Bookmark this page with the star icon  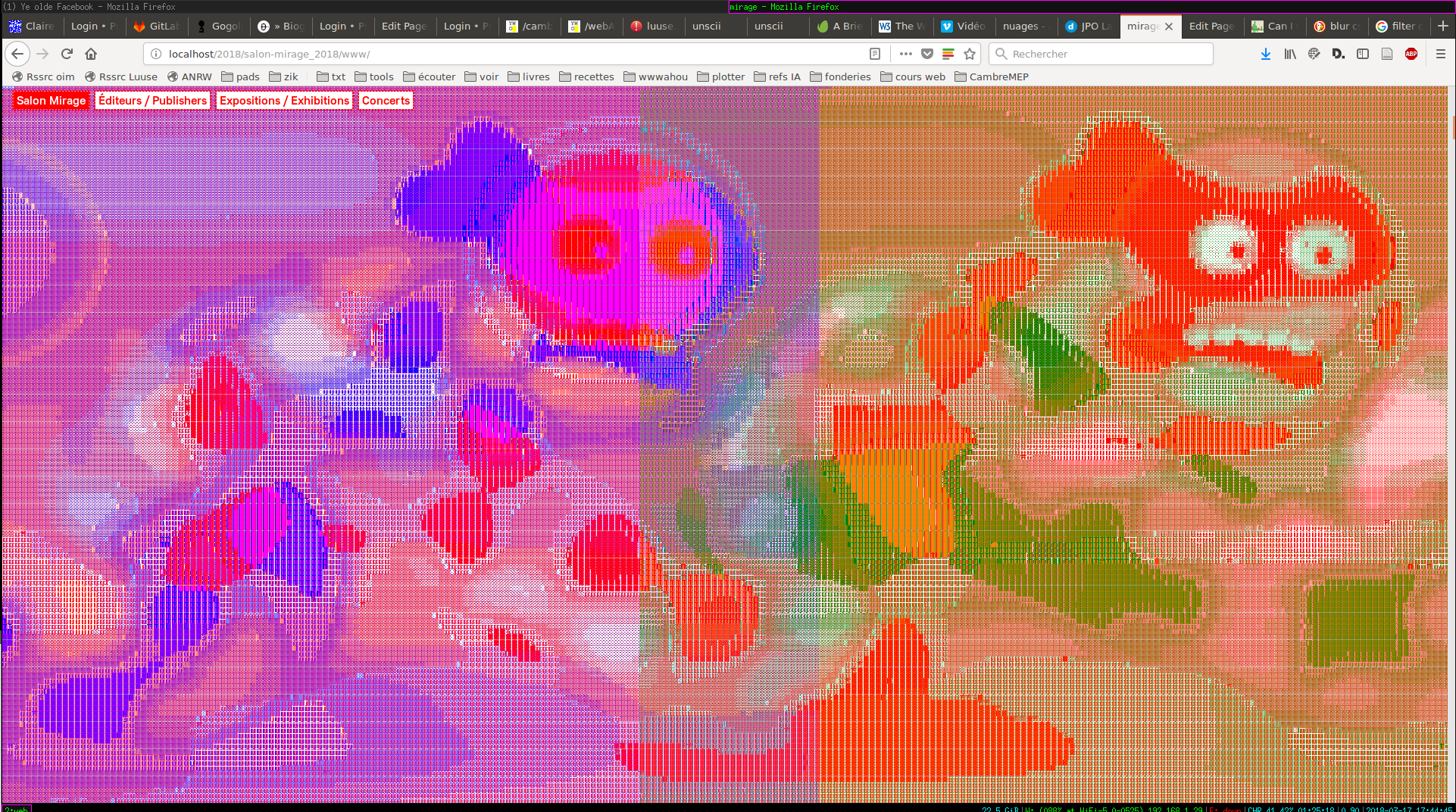pos(970,54)
